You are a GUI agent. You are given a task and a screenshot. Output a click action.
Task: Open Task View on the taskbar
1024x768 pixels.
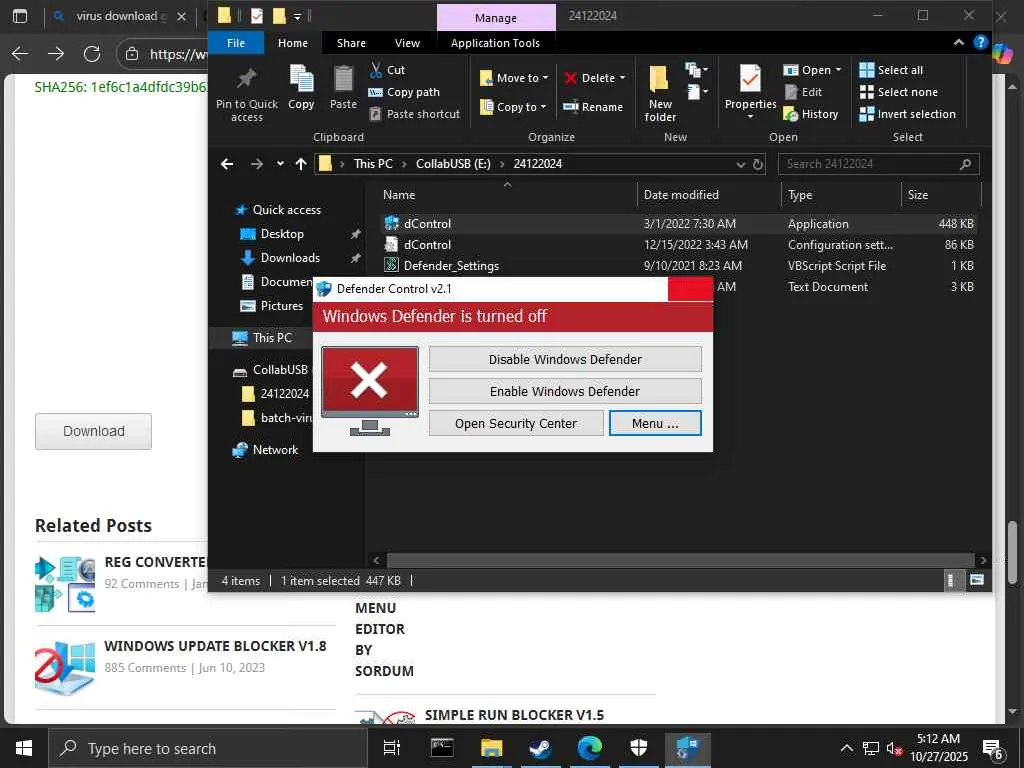point(391,748)
